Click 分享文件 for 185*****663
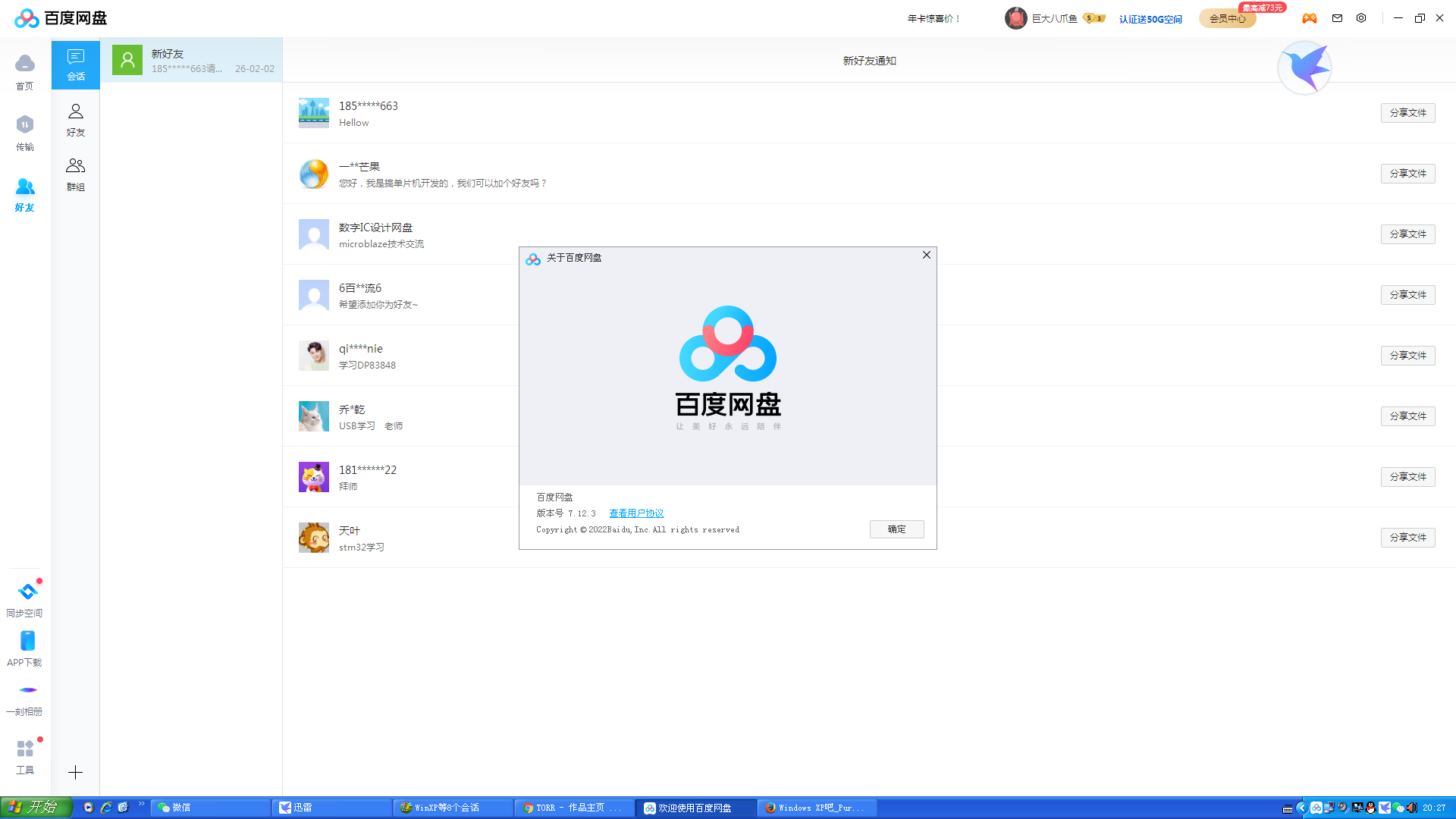This screenshot has height=819, width=1456. click(x=1407, y=113)
